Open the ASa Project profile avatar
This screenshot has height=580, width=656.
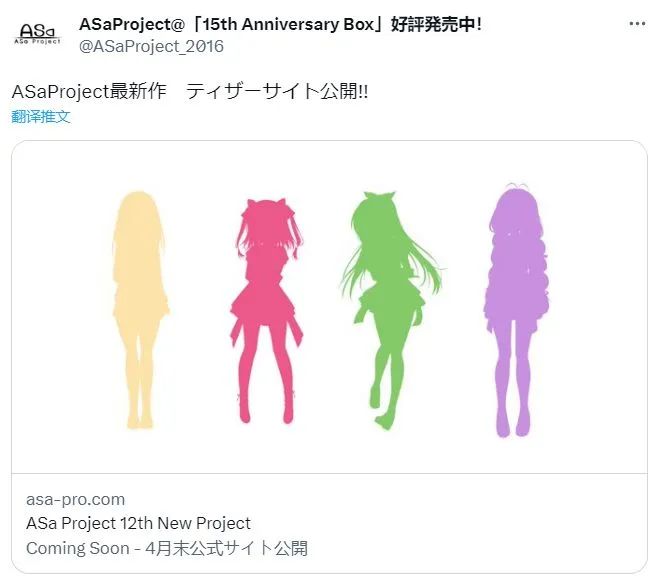39,35
